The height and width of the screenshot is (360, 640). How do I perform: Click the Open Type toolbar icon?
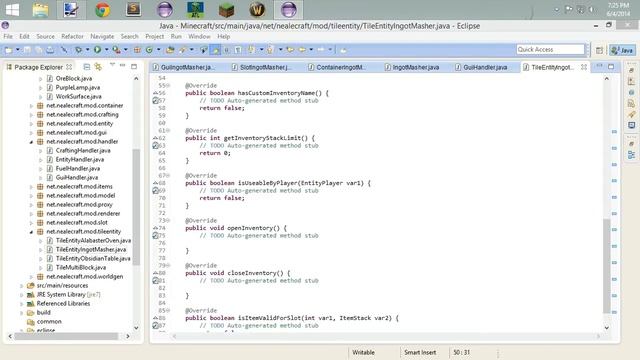[170, 50]
